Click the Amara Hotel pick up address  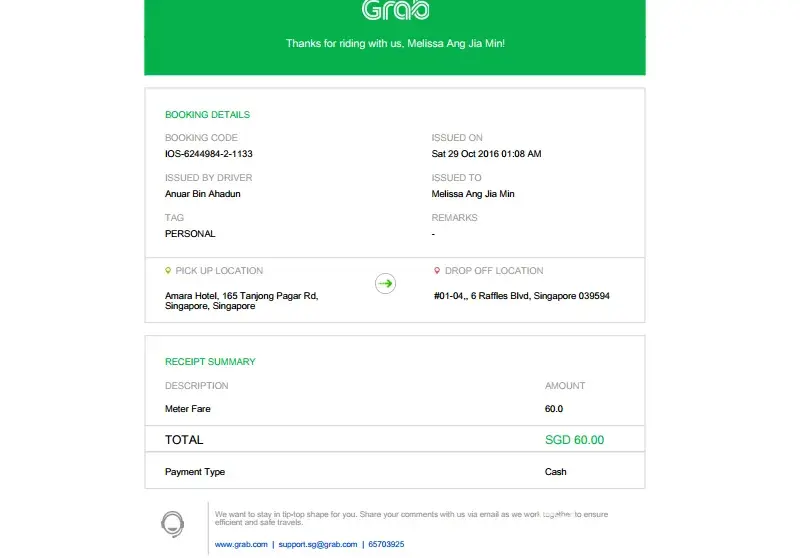(240, 301)
